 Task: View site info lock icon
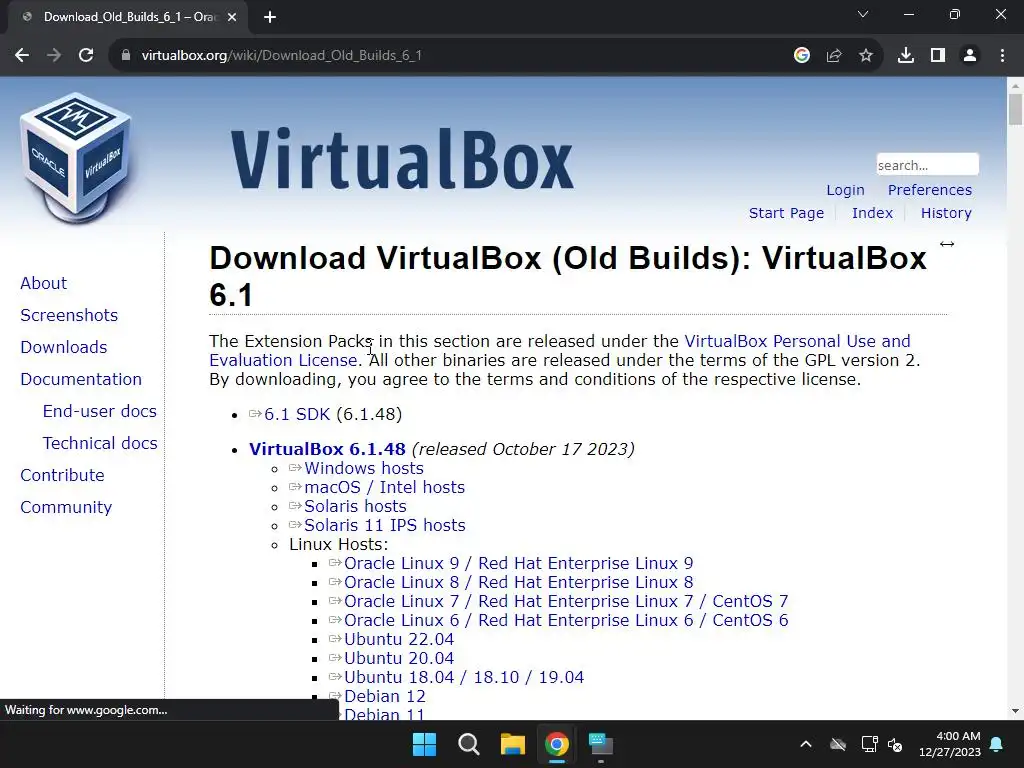[x=125, y=56]
